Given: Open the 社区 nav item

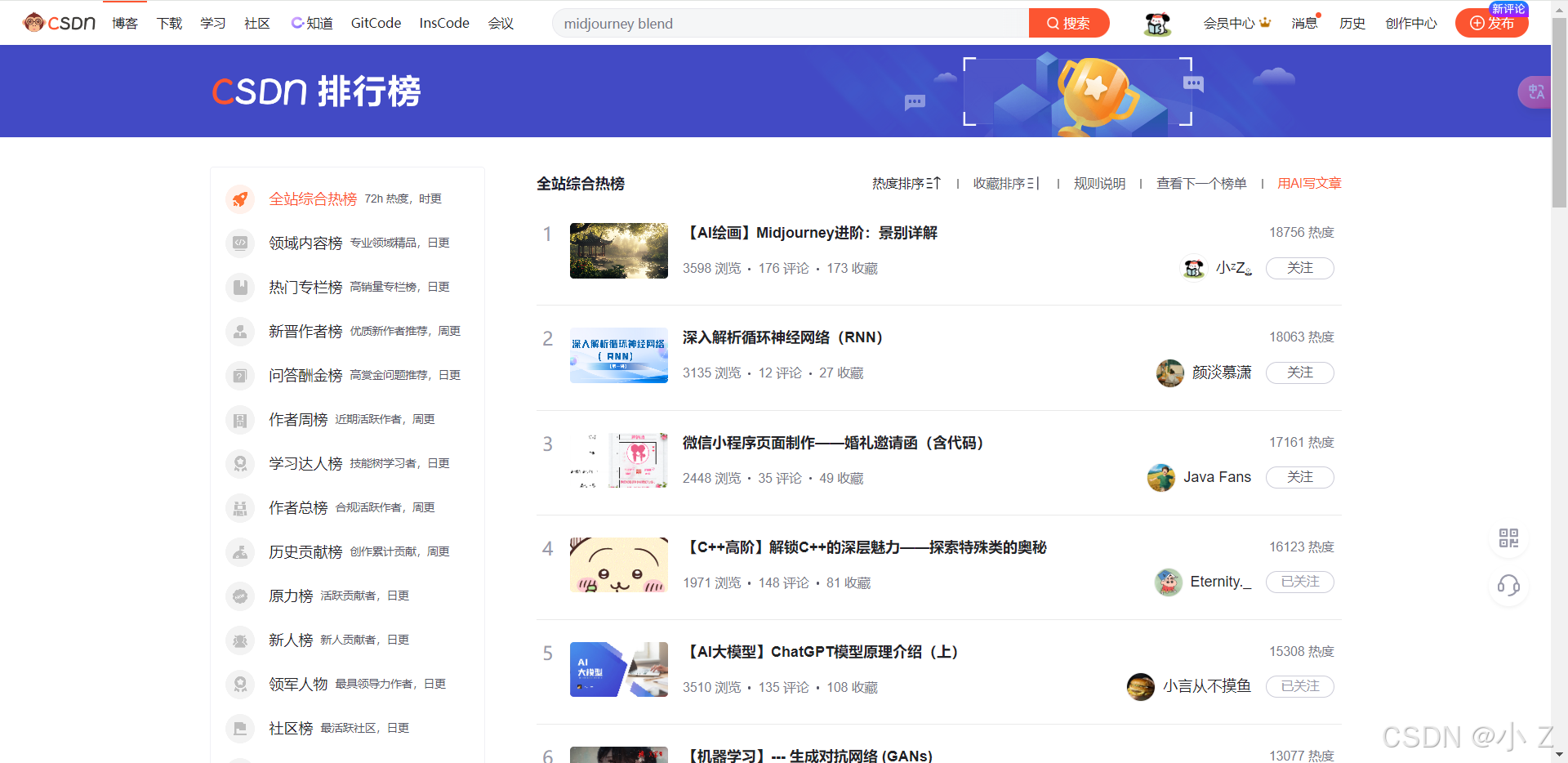Looking at the screenshot, I should (257, 24).
